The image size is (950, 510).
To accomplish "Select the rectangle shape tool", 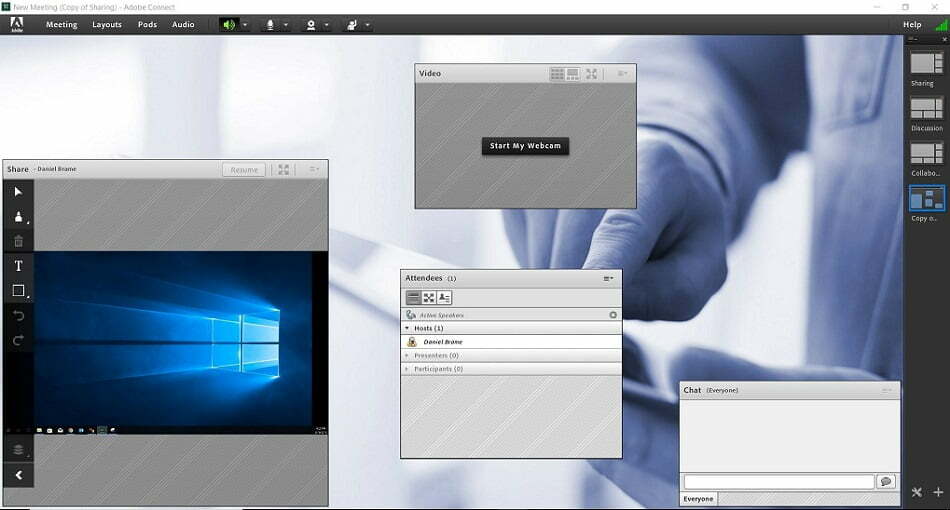I will [19, 291].
